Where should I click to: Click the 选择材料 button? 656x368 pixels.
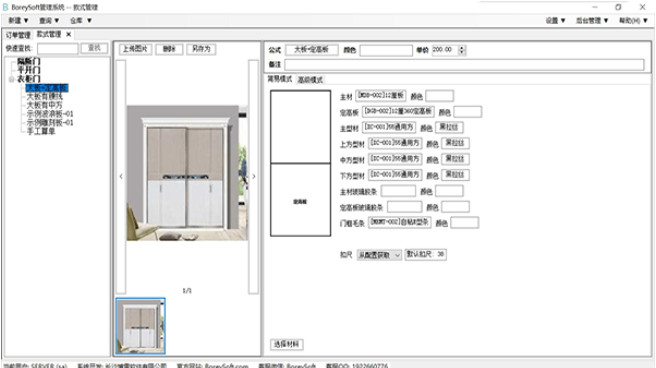coord(287,344)
